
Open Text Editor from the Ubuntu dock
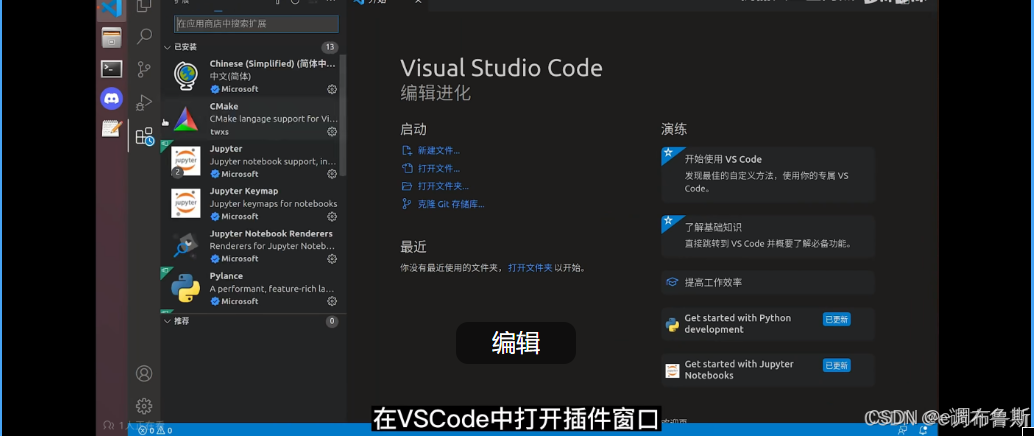click(112, 128)
